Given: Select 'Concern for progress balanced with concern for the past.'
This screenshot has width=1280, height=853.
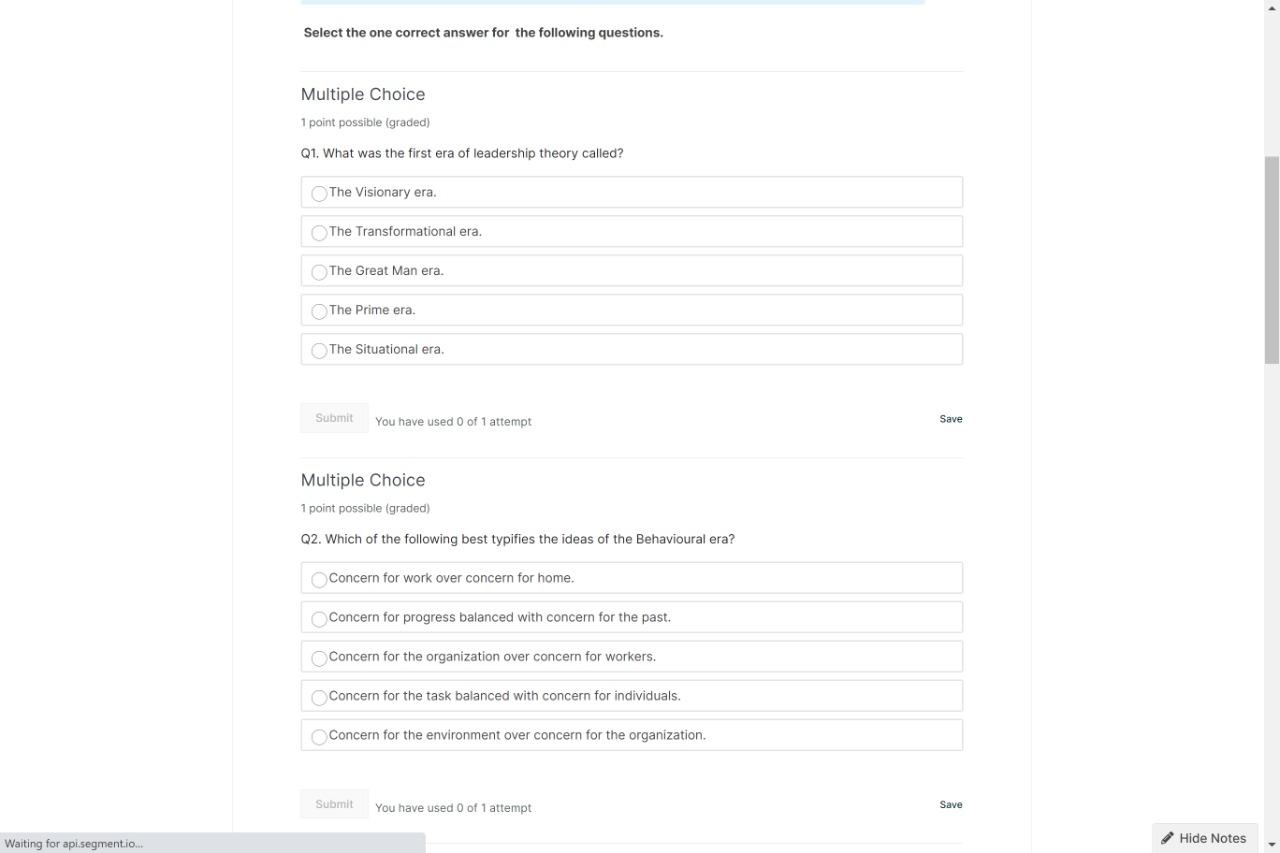Looking at the screenshot, I should tap(319, 618).
